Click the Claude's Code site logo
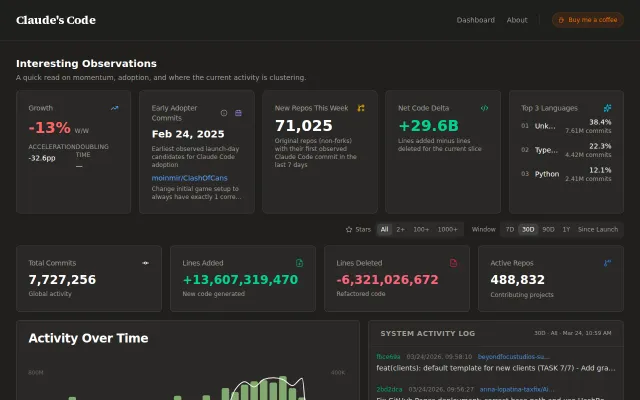Image resolution: width=640 pixels, height=400 pixels. [x=56, y=20]
